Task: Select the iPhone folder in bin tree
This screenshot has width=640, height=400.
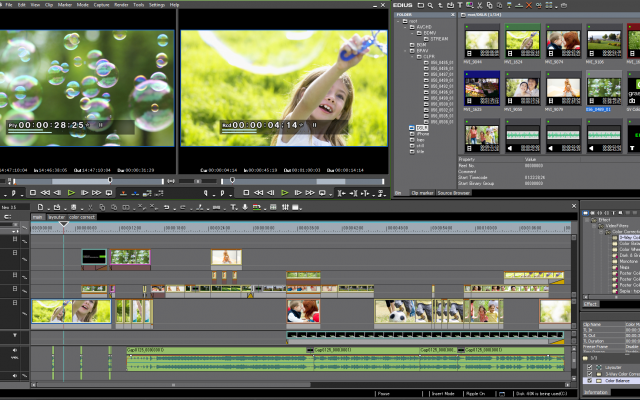Action: [423, 134]
